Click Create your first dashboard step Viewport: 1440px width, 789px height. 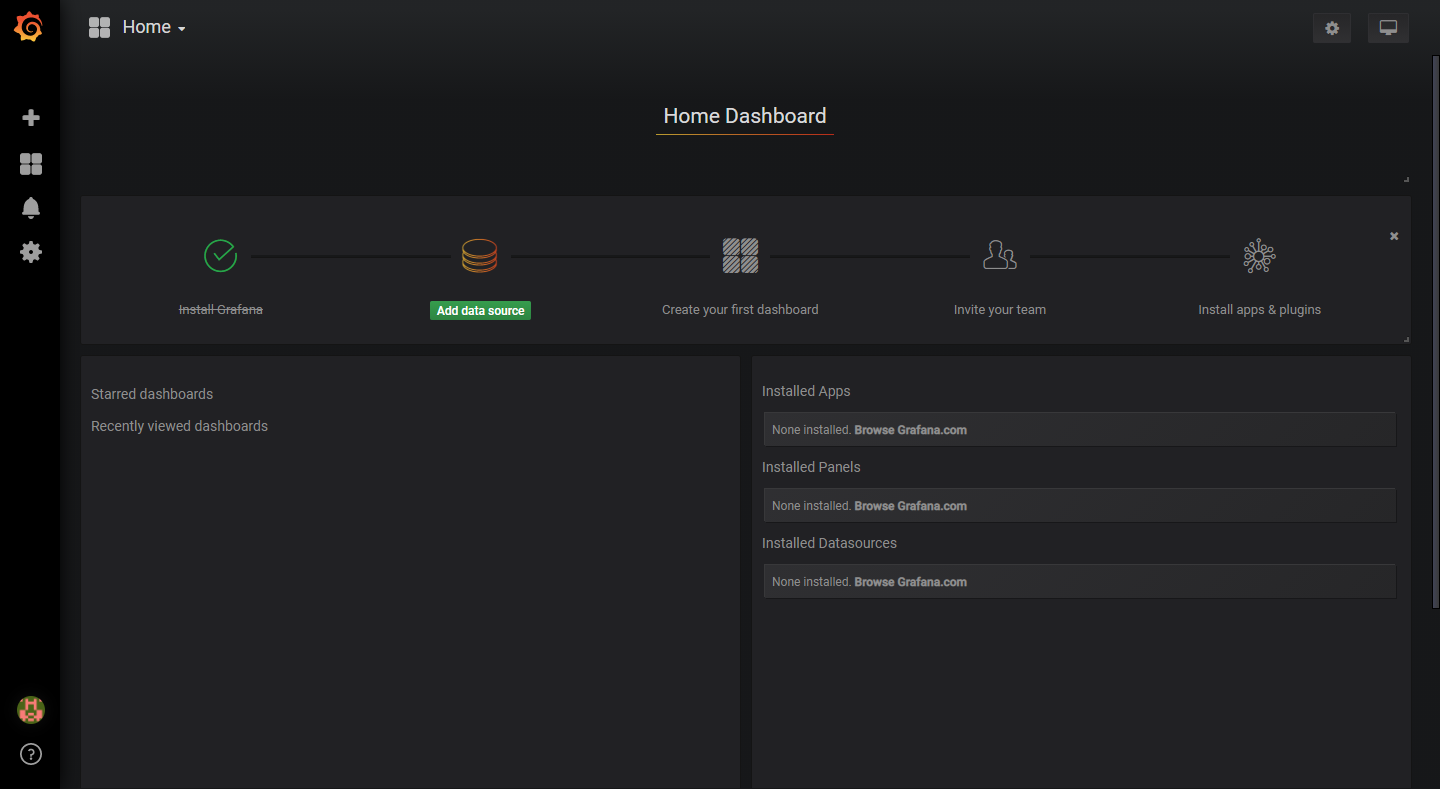[740, 310]
